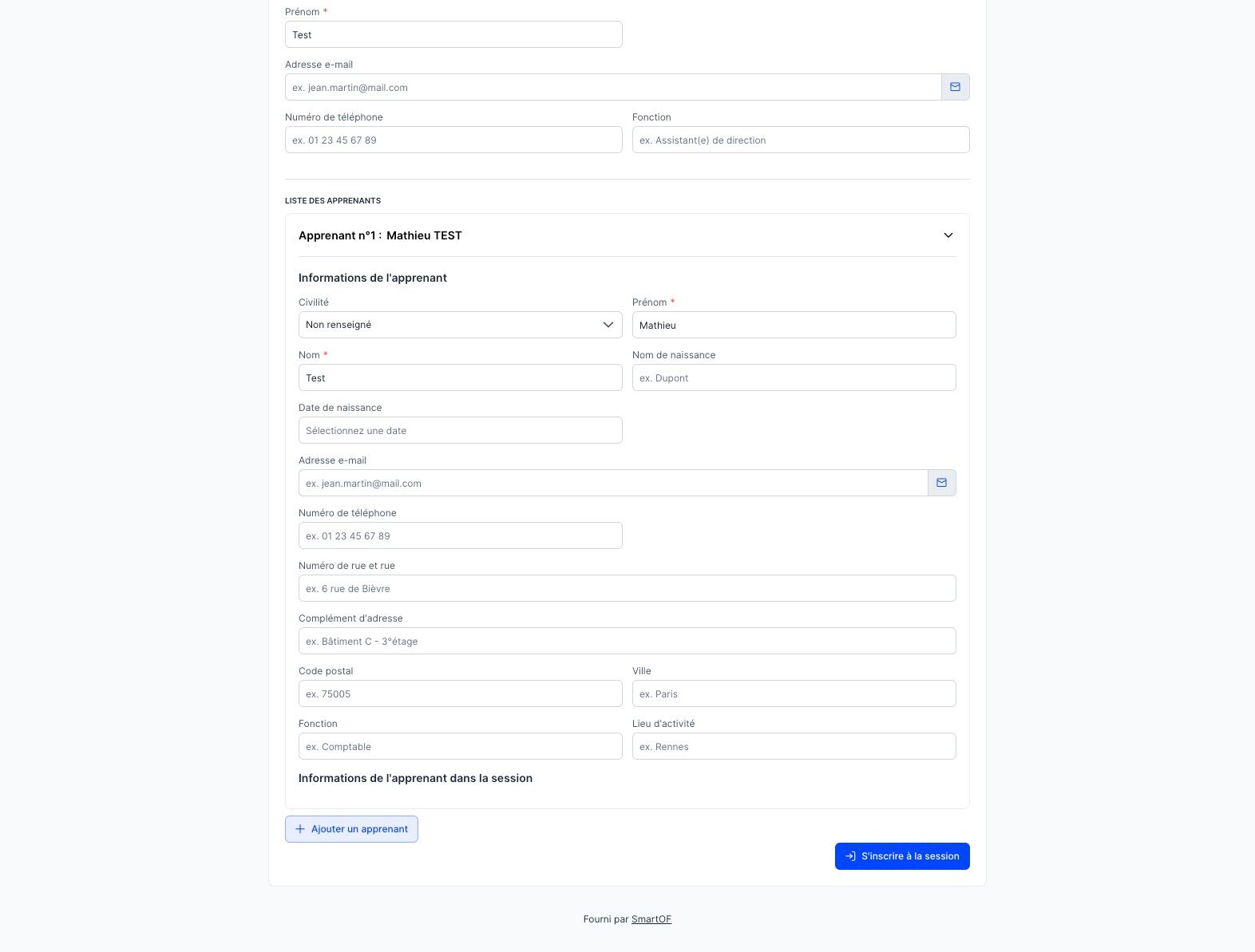1255x952 pixels.
Task: Click the Complément d'adresse field
Action: point(627,641)
